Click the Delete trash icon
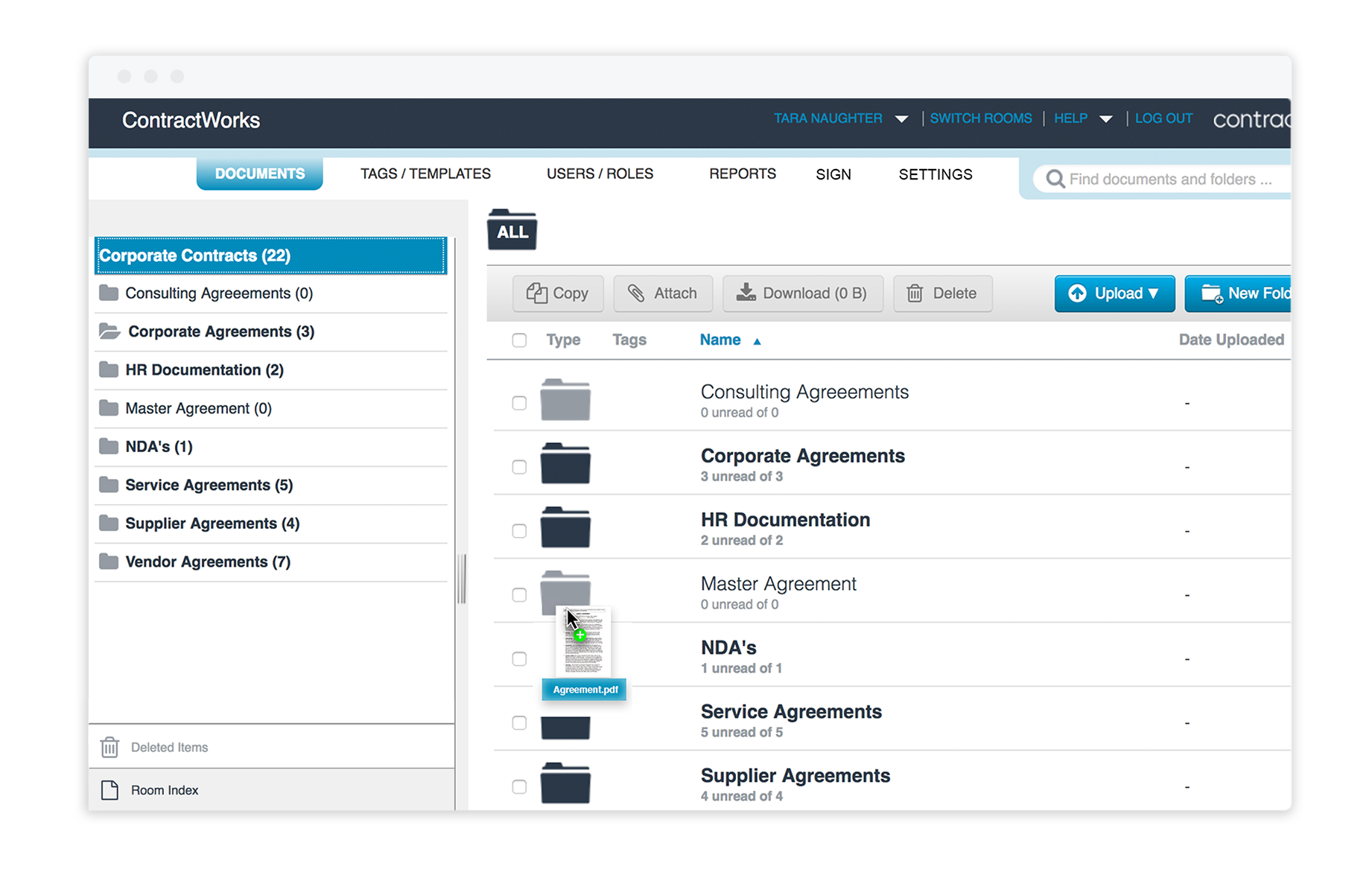 916,293
